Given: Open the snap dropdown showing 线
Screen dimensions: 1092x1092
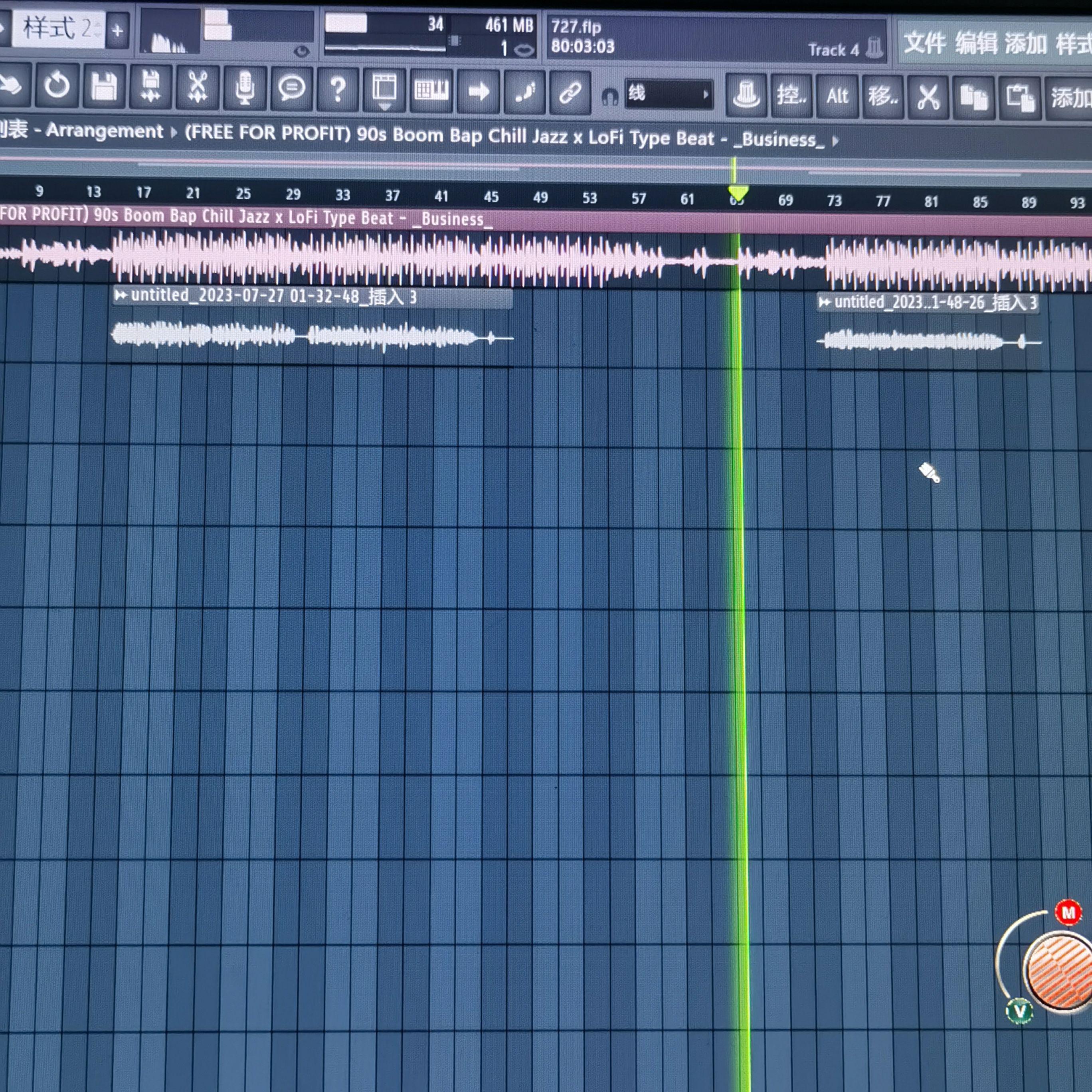Looking at the screenshot, I should click(x=669, y=94).
